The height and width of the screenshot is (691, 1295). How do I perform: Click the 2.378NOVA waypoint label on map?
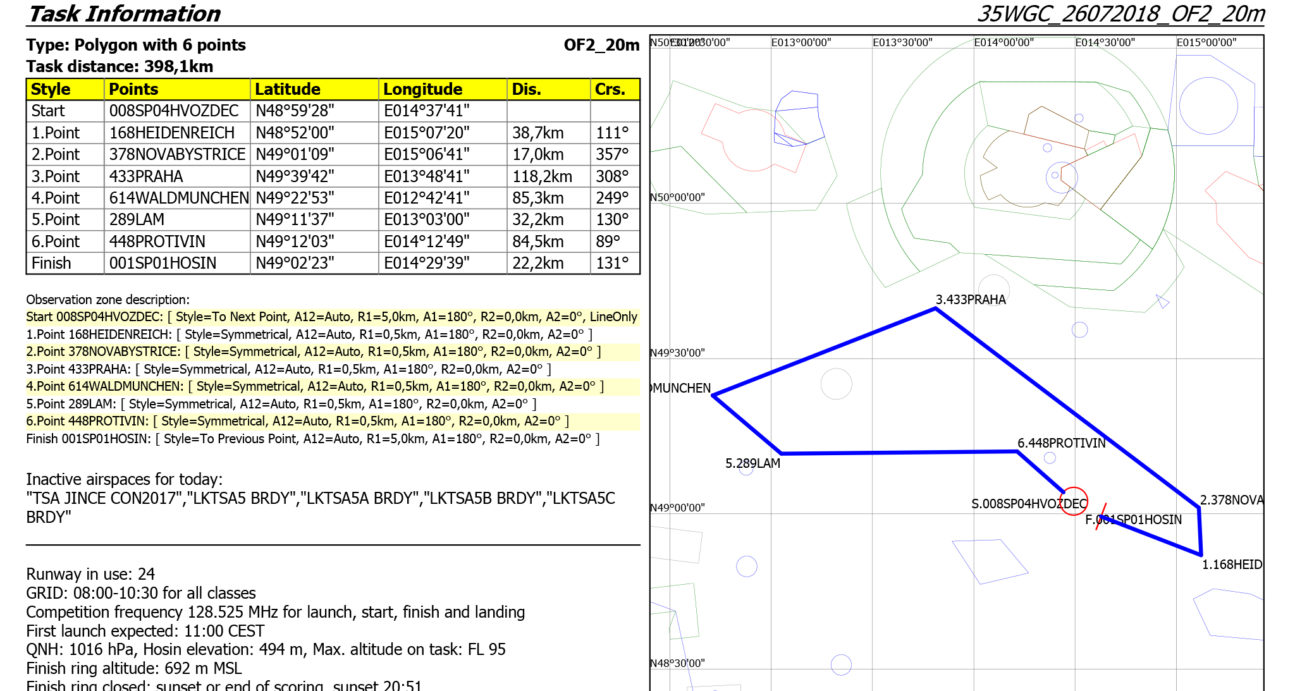point(1231,499)
